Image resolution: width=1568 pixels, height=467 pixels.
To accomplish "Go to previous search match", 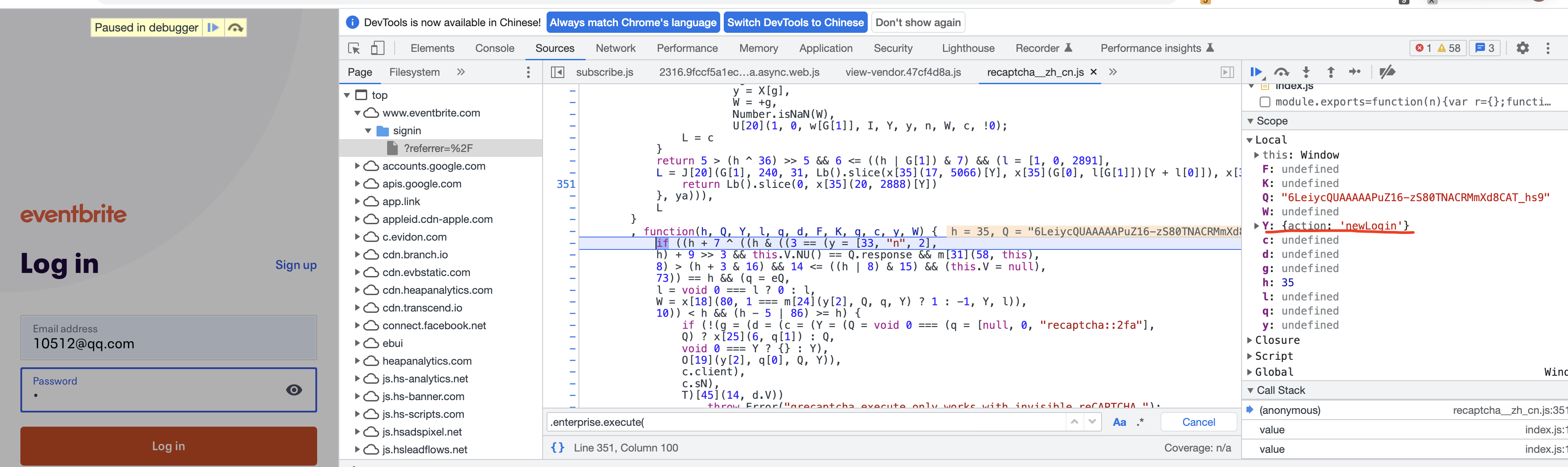I will (1075, 421).
